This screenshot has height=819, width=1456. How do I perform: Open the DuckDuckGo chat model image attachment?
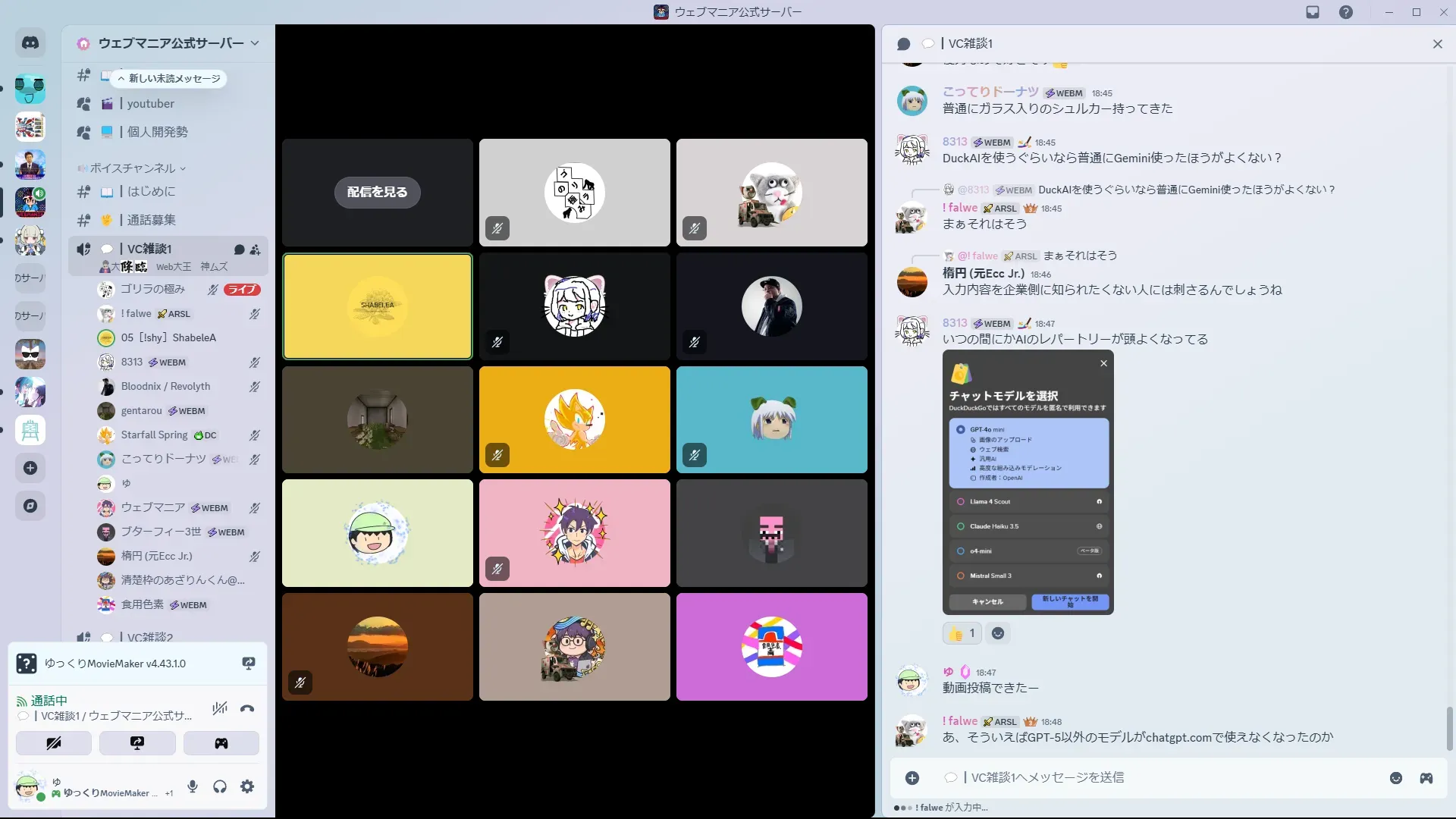[1028, 482]
